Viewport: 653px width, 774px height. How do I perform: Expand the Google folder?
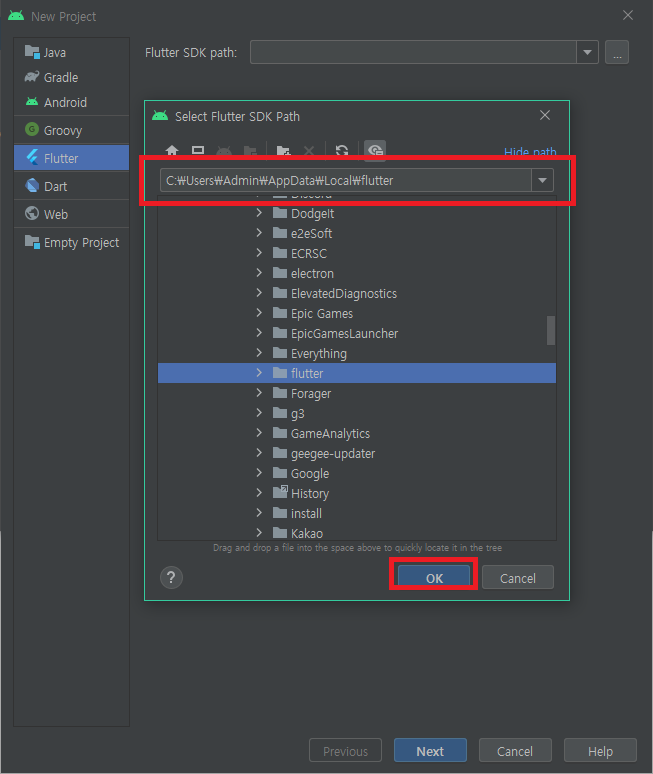coord(259,473)
